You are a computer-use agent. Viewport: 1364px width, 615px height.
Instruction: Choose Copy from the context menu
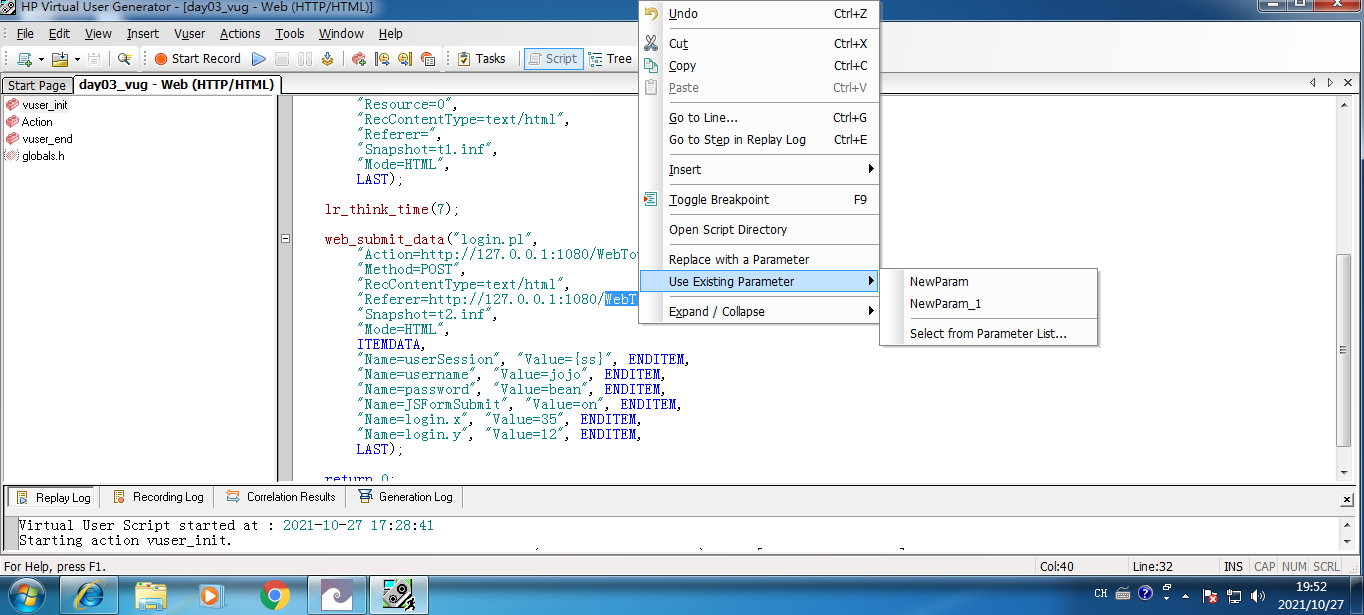click(758, 66)
